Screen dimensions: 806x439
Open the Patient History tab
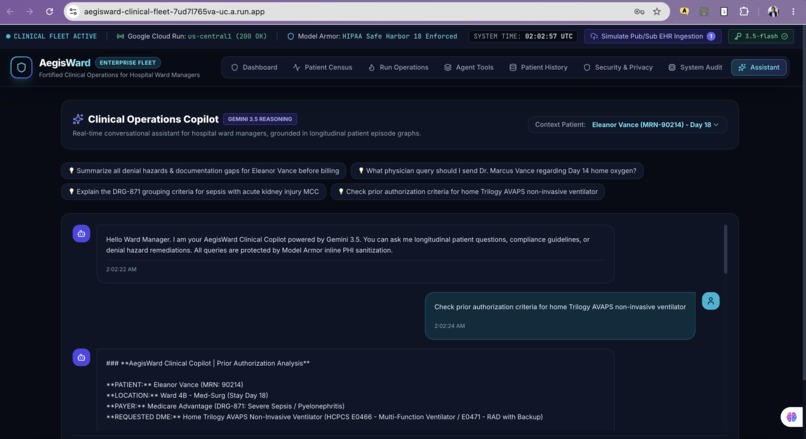(x=538, y=67)
